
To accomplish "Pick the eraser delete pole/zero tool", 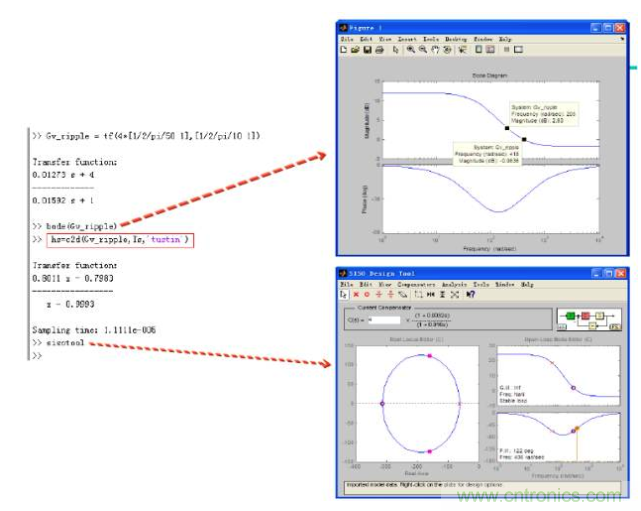I will coord(401,295).
